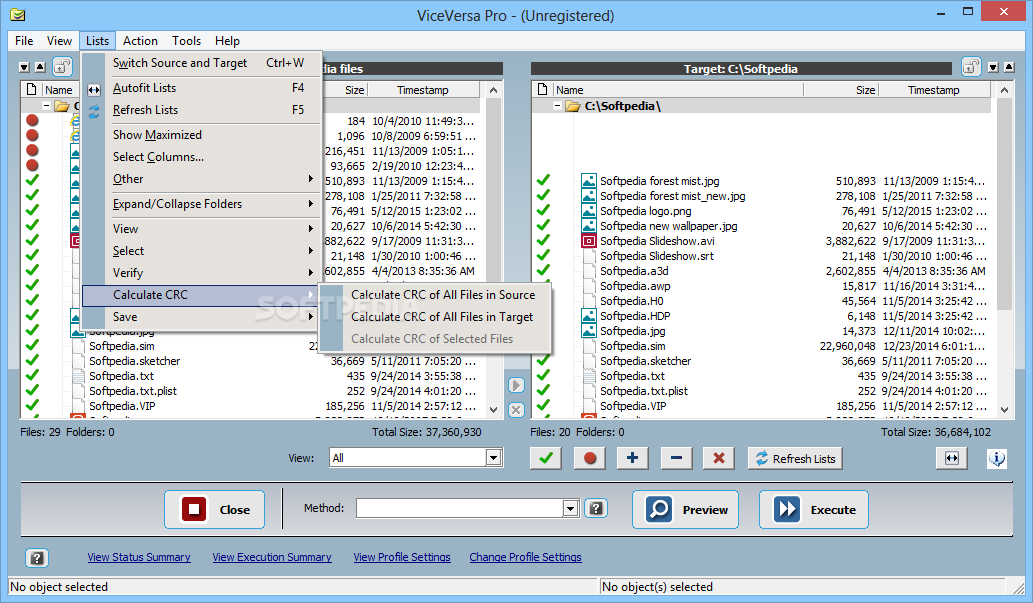Click the blue minus filter button

[x=676, y=458]
